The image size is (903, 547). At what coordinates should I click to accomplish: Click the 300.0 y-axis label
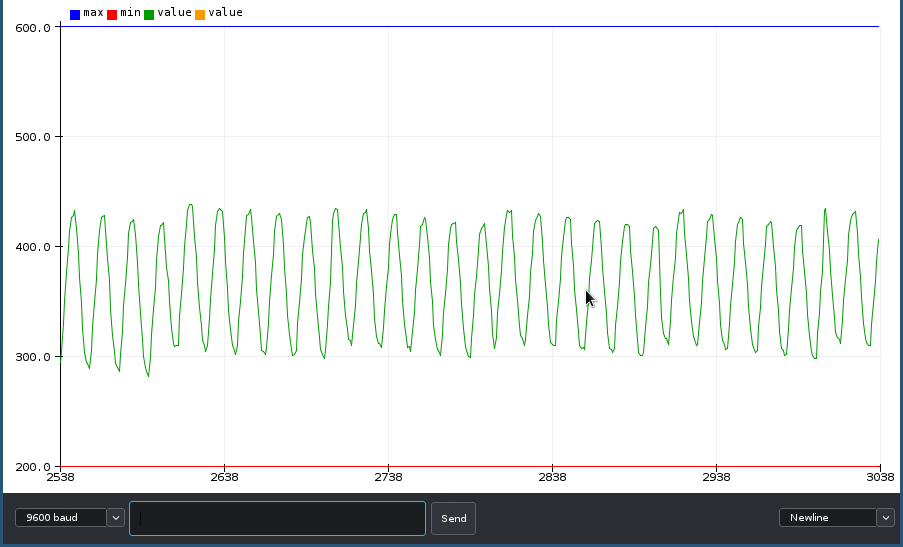[x=33, y=357]
